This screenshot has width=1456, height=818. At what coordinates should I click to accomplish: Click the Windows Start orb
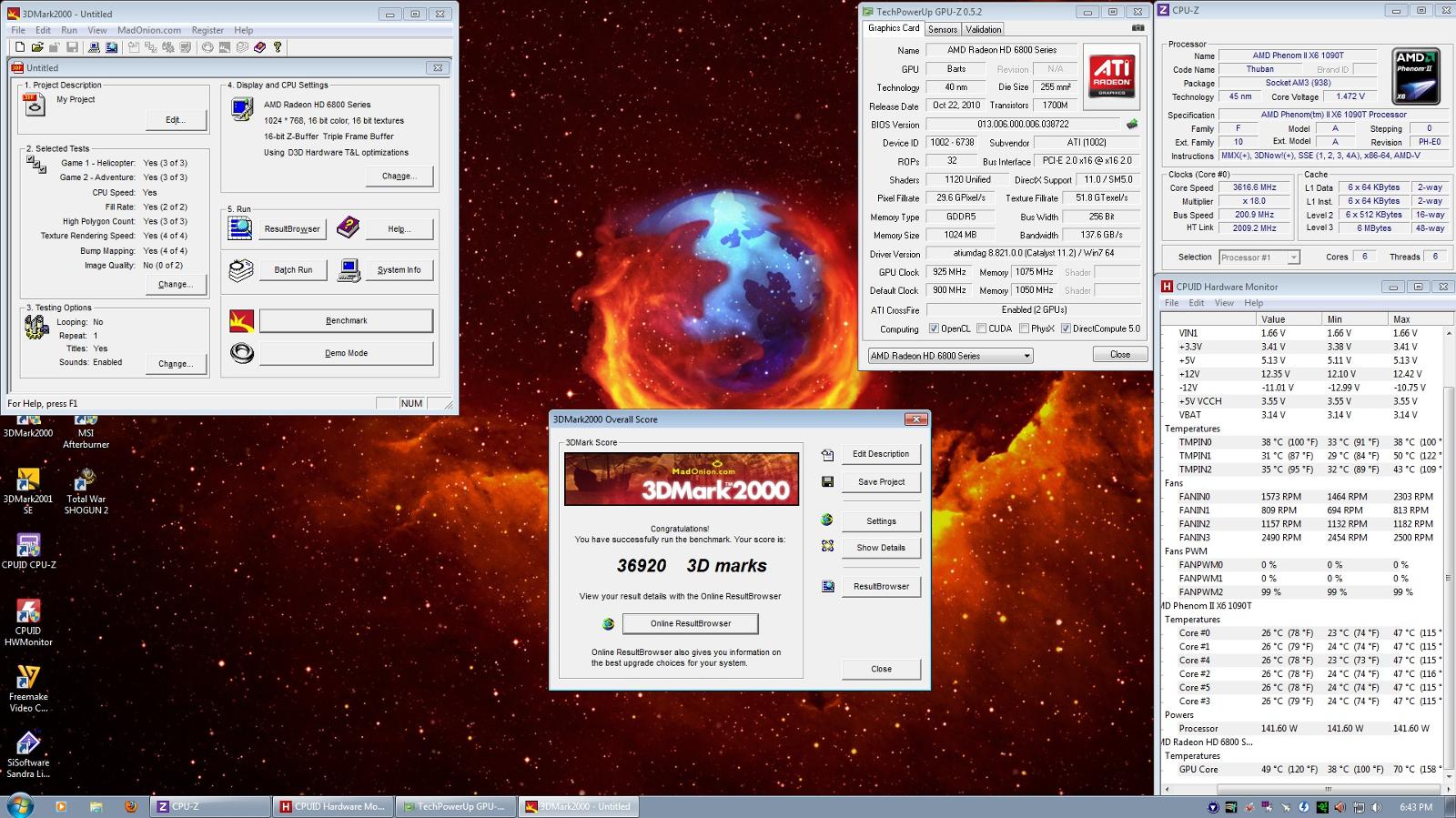[20, 805]
